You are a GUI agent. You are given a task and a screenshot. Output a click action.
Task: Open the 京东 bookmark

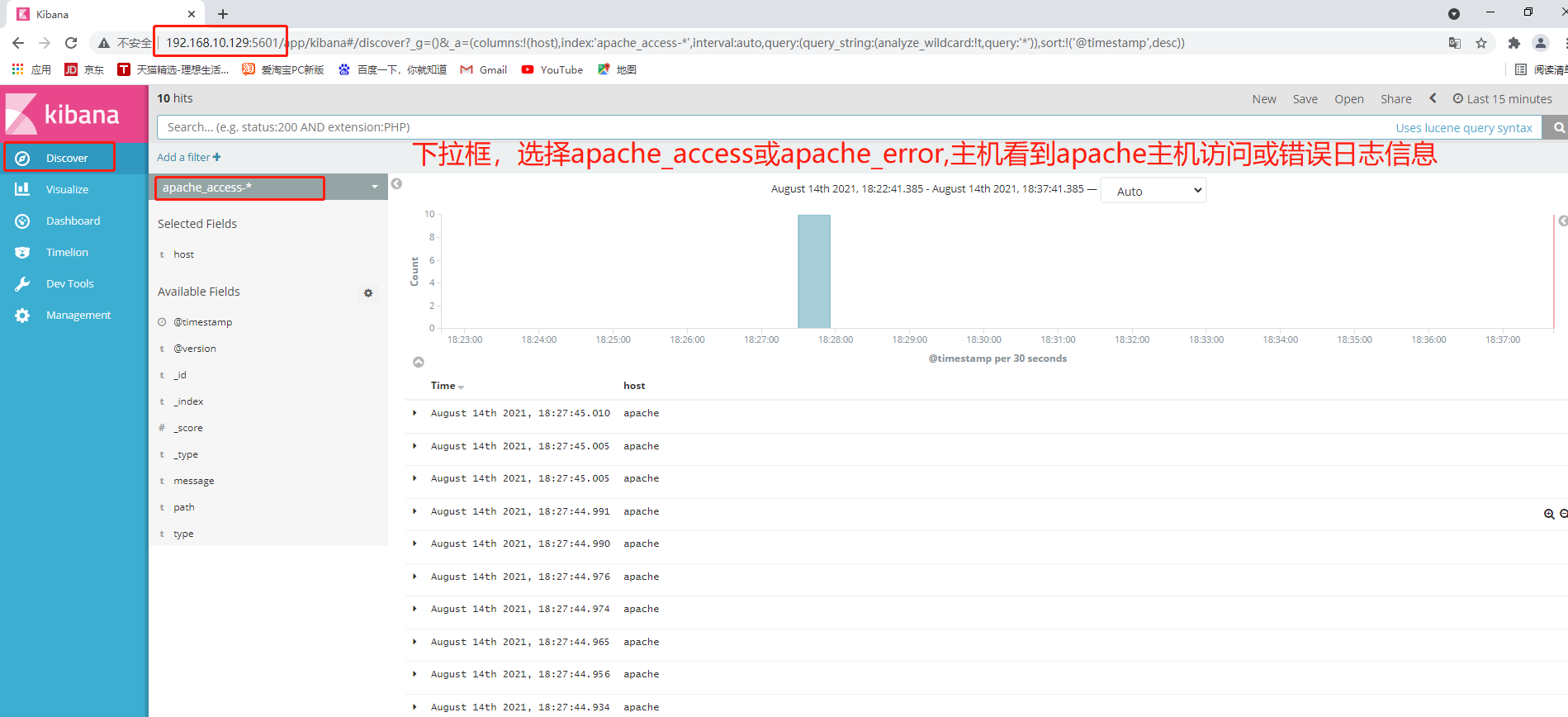[x=84, y=70]
